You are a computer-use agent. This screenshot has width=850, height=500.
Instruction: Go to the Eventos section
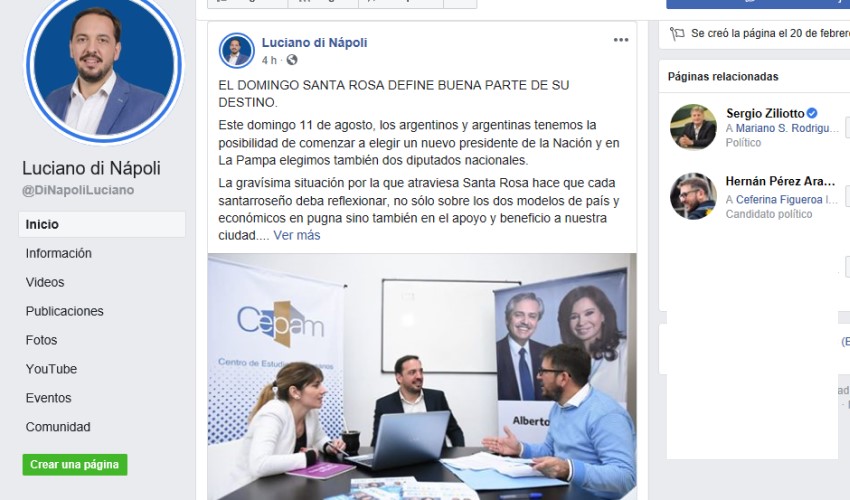48,398
